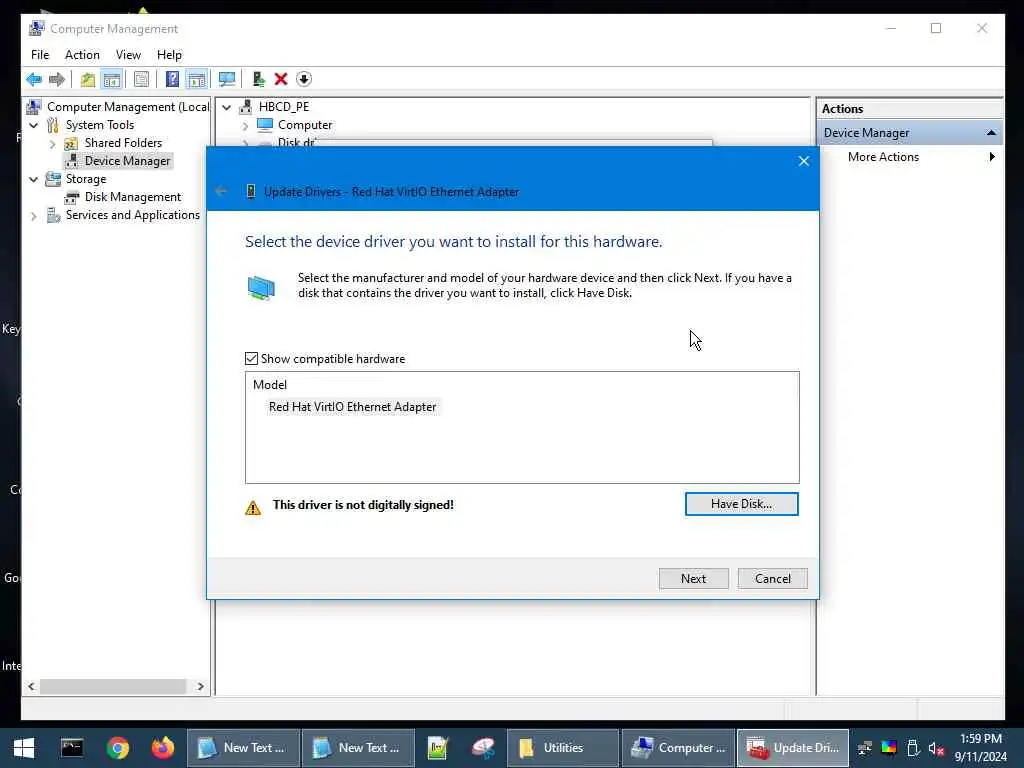Open the green chart app taskbar icon
The width and height of the screenshot is (1024, 768).
[438, 748]
